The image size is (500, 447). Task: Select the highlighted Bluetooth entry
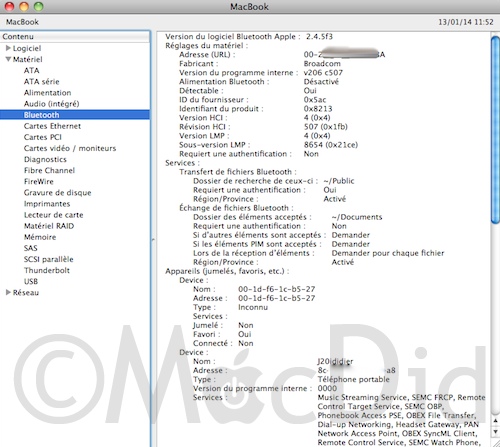tap(75, 115)
